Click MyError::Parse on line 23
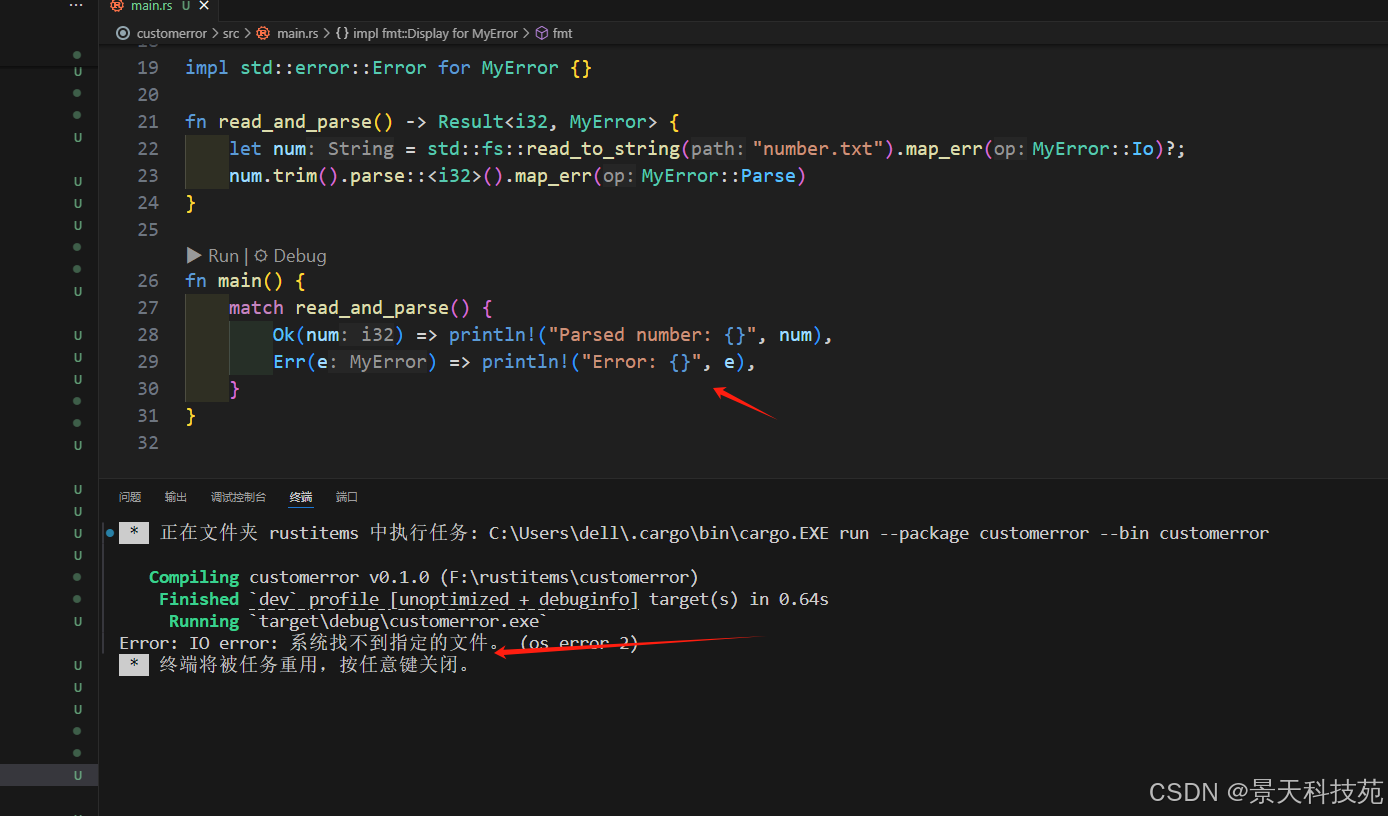Screen dimensions: 1388x816 point(718,176)
